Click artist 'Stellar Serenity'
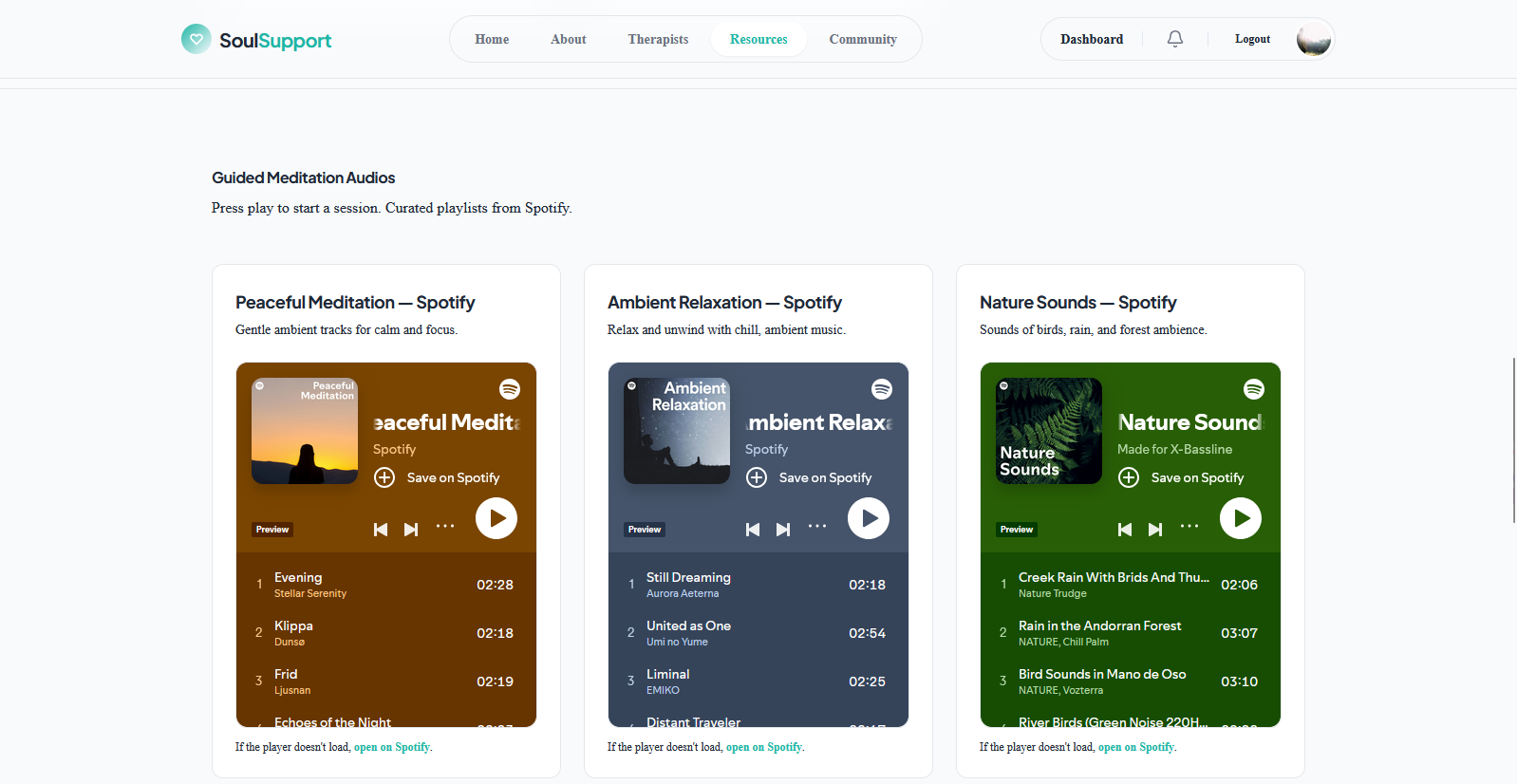 click(310, 593)
